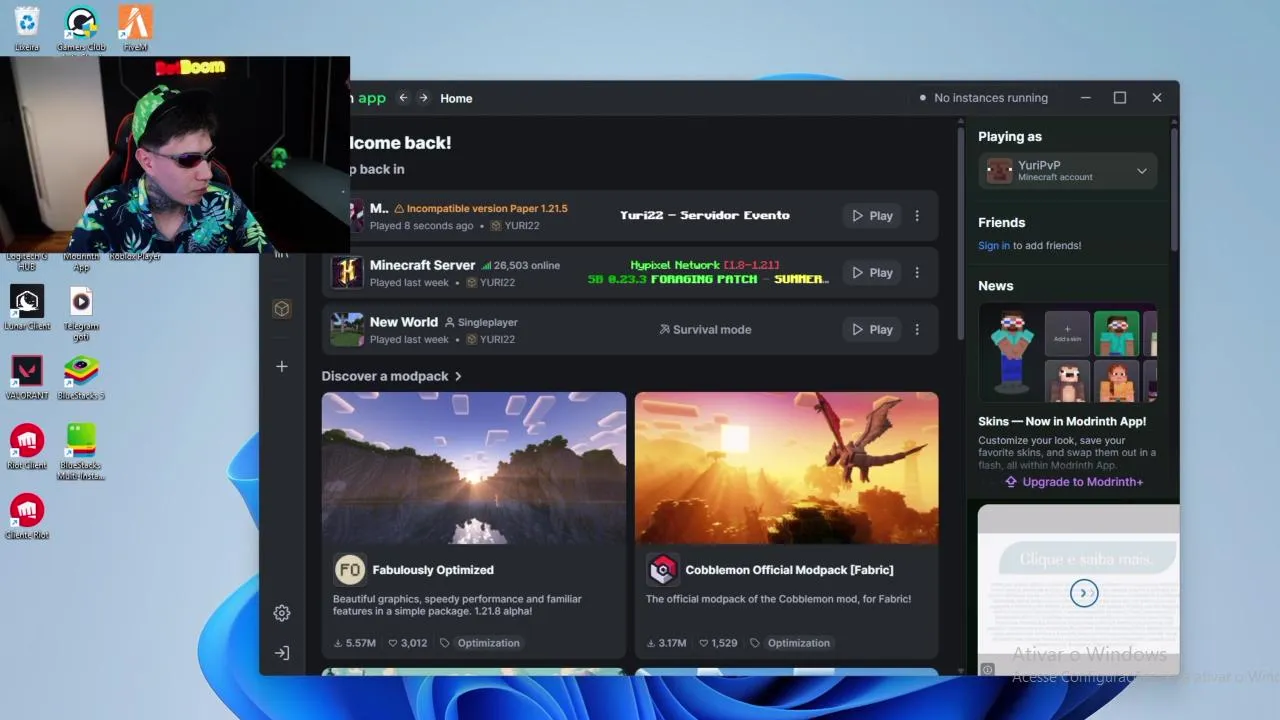Screen dimensions: 1280x720
Task: Play the New World singleplayer instance
Action: click(872, 329)
